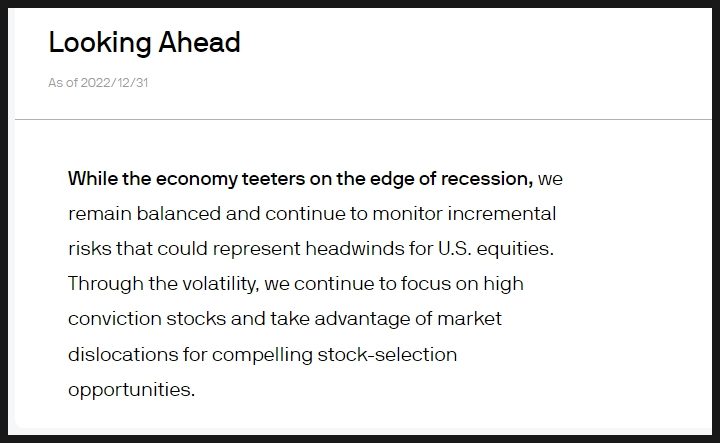Click the text 'U.S. equities.'
The width and height of the screenshot is (720, 443).
[496, 249]
